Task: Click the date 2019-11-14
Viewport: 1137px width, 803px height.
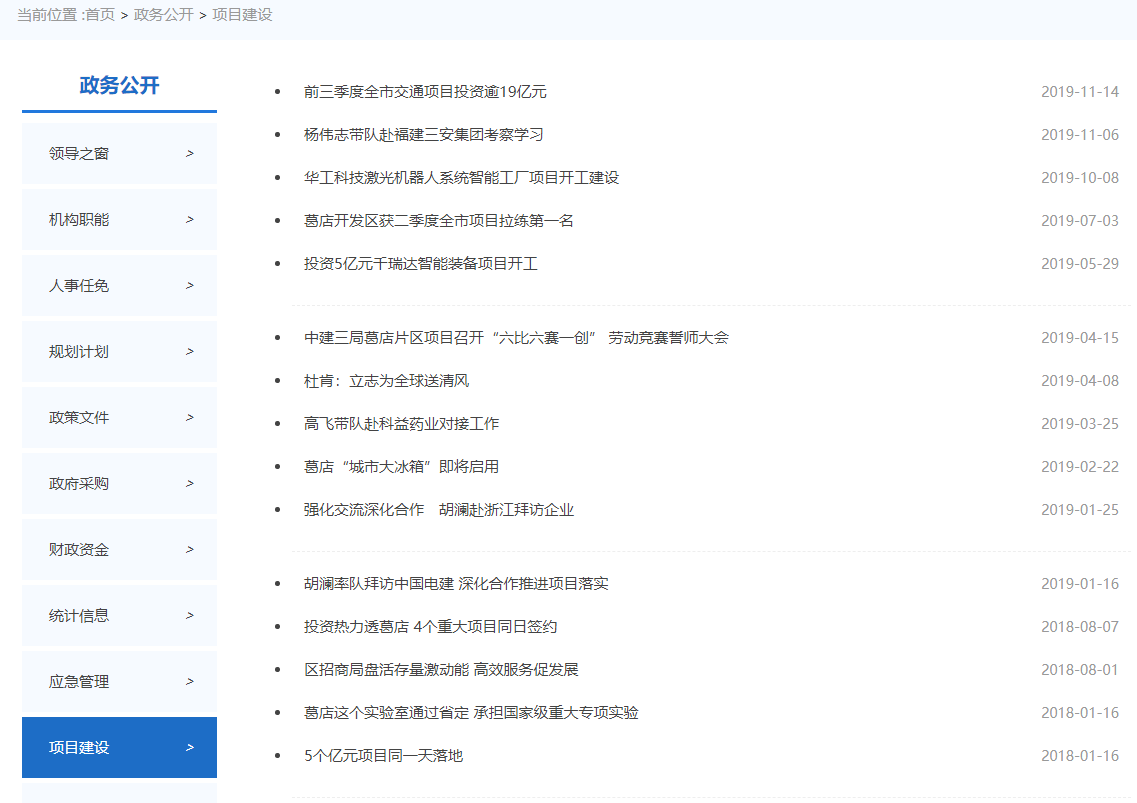Action: (x=1080, y=92)
